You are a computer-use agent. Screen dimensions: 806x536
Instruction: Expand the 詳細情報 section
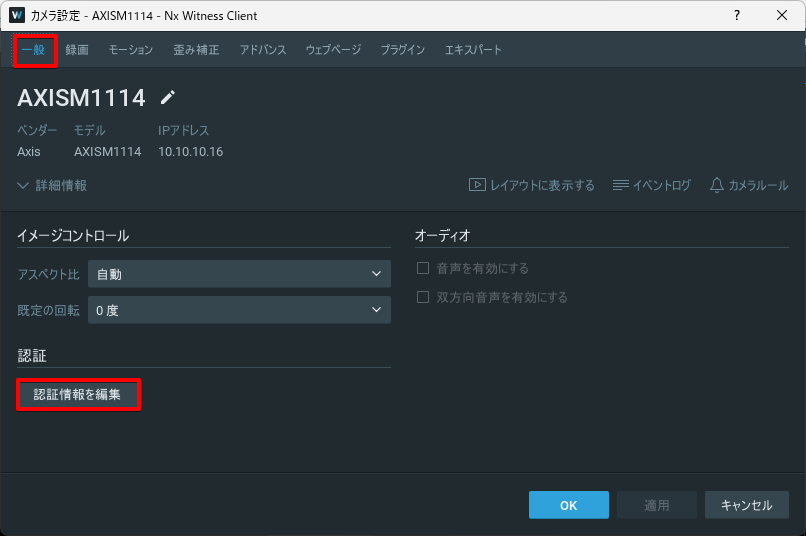click(x=52, y=186)
